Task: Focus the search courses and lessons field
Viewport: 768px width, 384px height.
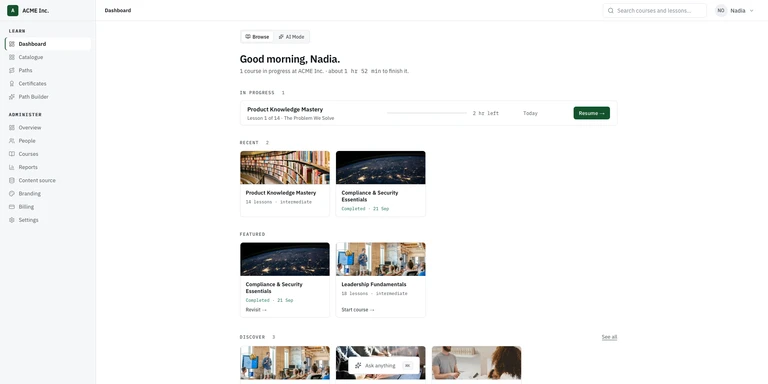Action: (x=654, y=10)
